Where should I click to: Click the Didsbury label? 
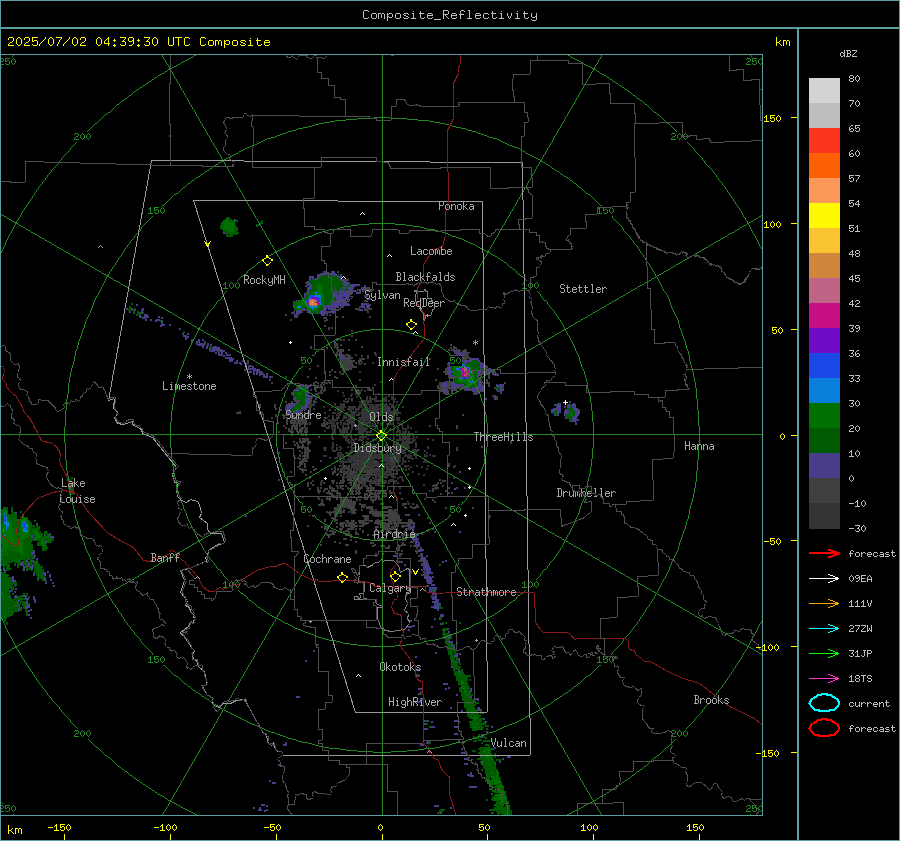pyautogui.click(x=377, y=448)
